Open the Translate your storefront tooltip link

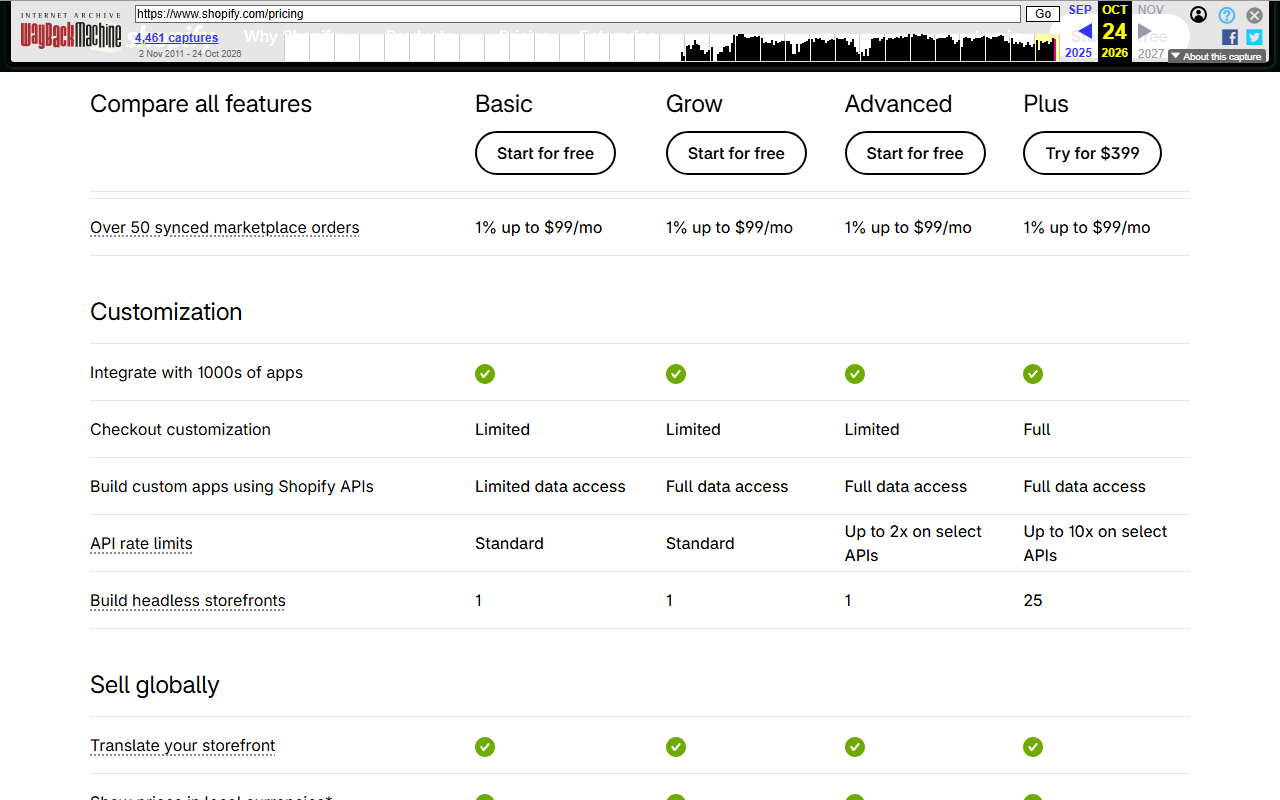click(182, 745)
